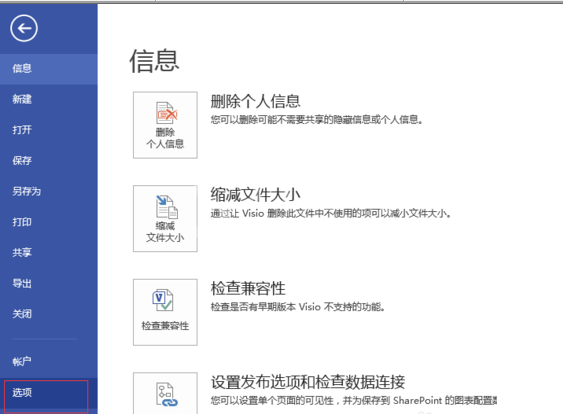Viewport: 563px width, 414px height.
Task: Go to 共享 in the sidebar
Action: [48, 252]
